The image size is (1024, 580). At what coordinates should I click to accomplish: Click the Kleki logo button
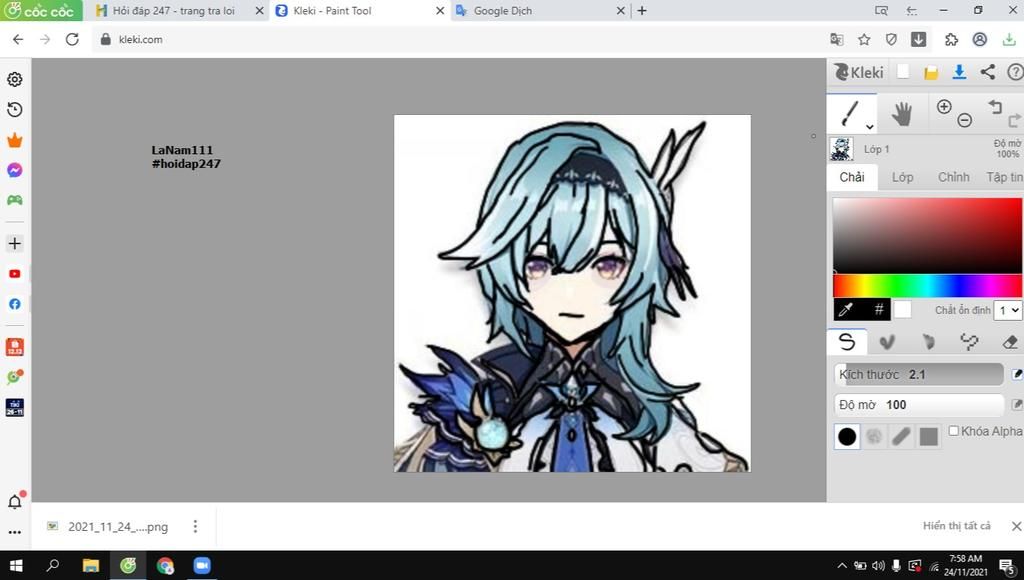[x=859, y=72]
